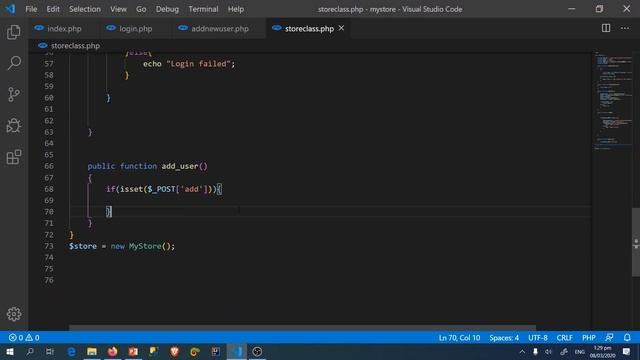Click line number 73 in the gutter
Screen dimensions: 640x360
pos(49,246)
